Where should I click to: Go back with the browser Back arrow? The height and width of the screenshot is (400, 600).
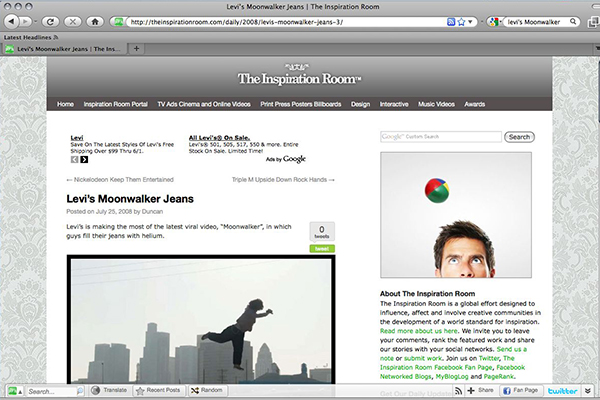11,22
